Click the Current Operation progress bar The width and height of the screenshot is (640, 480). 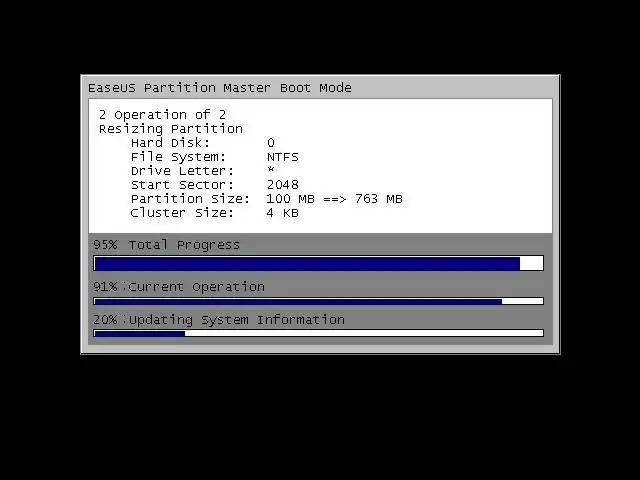(318, 301)
